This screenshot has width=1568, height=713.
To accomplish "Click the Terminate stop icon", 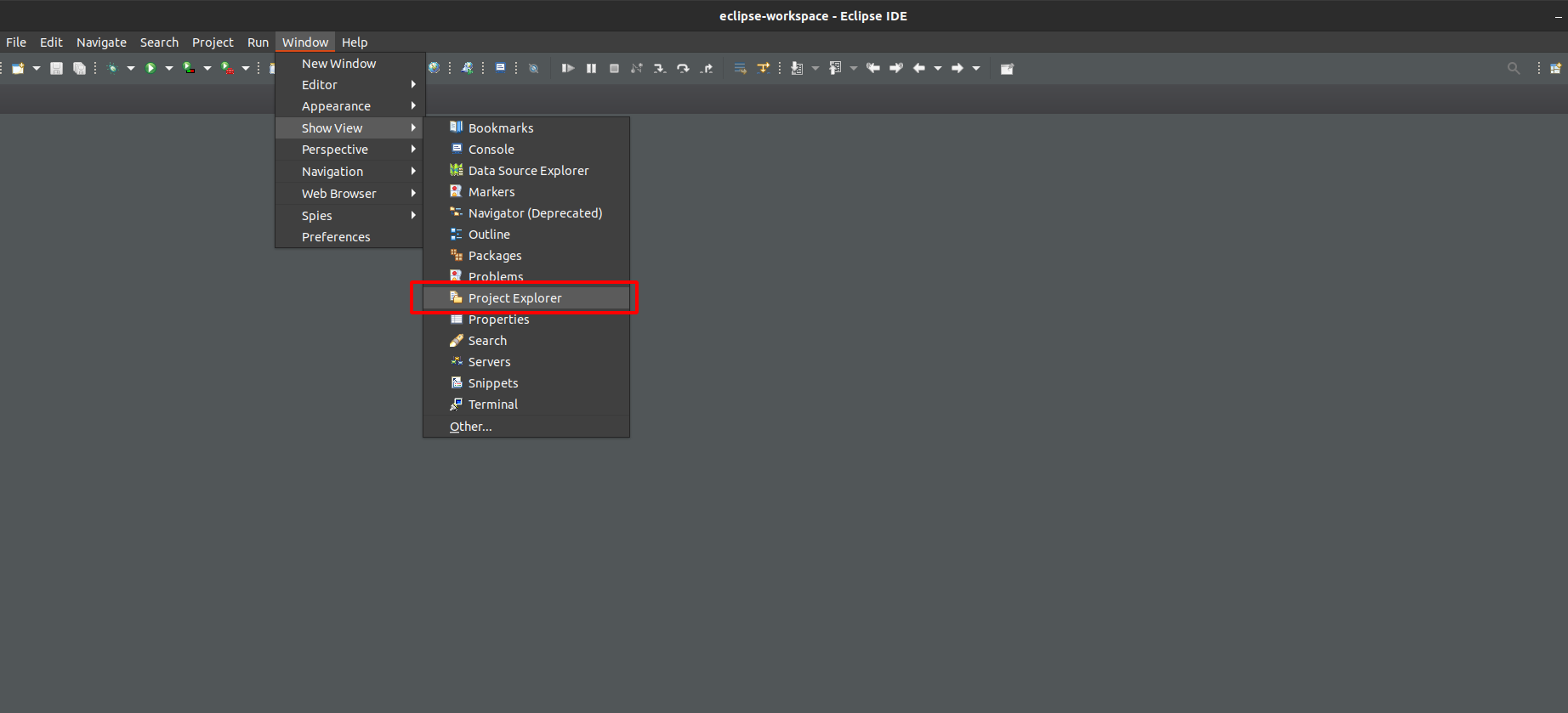I will click(x=614, y=68).
